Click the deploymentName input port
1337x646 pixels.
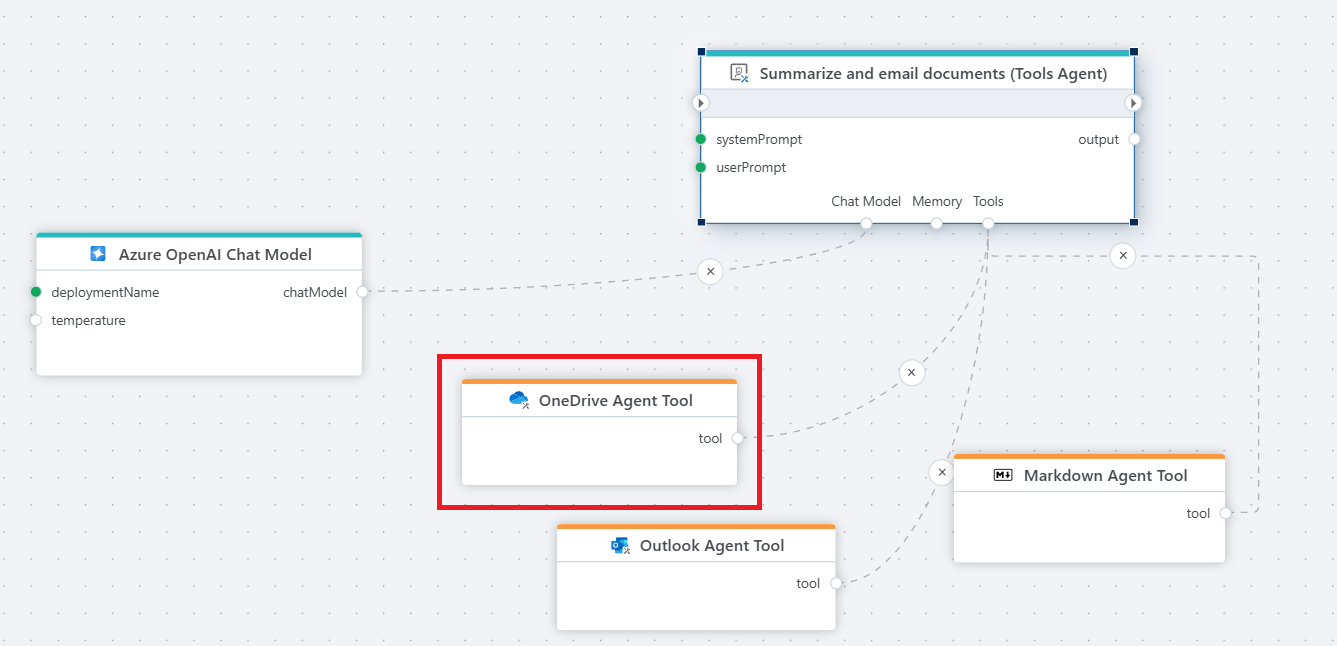tap(36, 292)
